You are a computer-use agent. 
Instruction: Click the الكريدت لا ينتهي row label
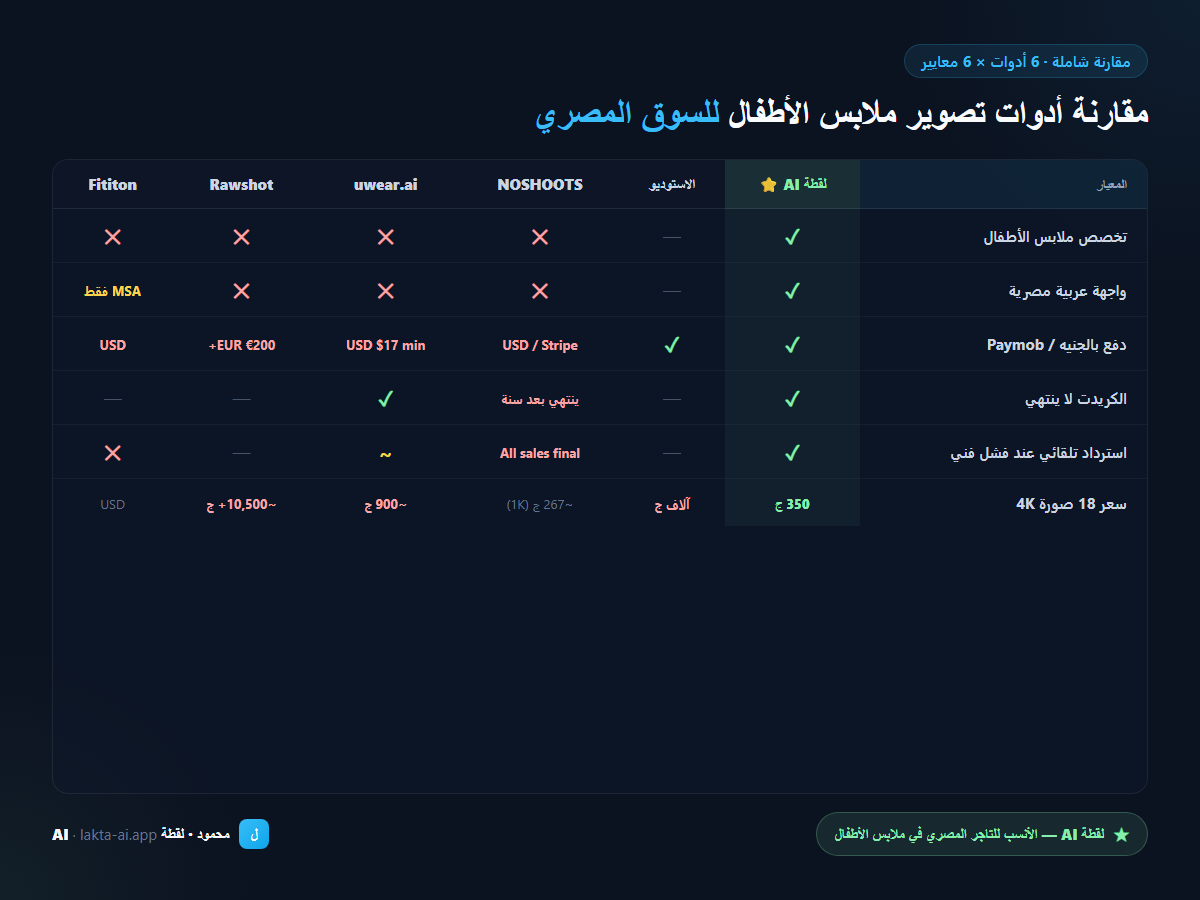pyautogui.click(x=1076, y=399)
